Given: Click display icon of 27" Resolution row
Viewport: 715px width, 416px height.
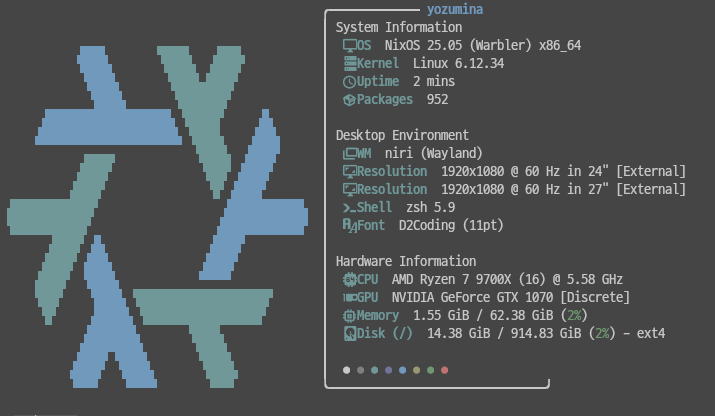Looking at the screenshot, I should point(350,190).
